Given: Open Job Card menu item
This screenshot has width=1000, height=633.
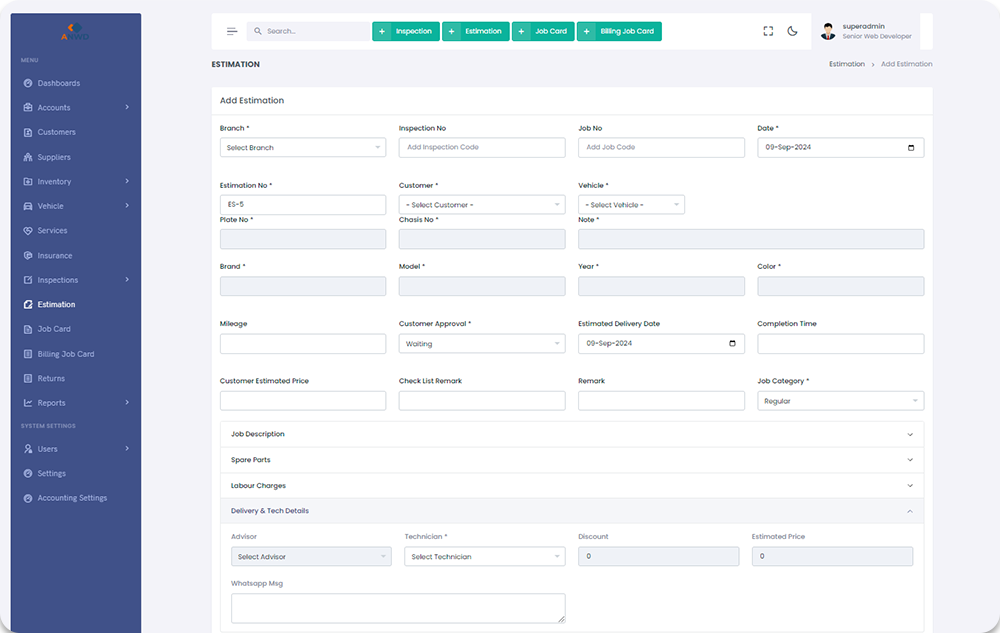Looking at the screenshot, I should 54,330.
